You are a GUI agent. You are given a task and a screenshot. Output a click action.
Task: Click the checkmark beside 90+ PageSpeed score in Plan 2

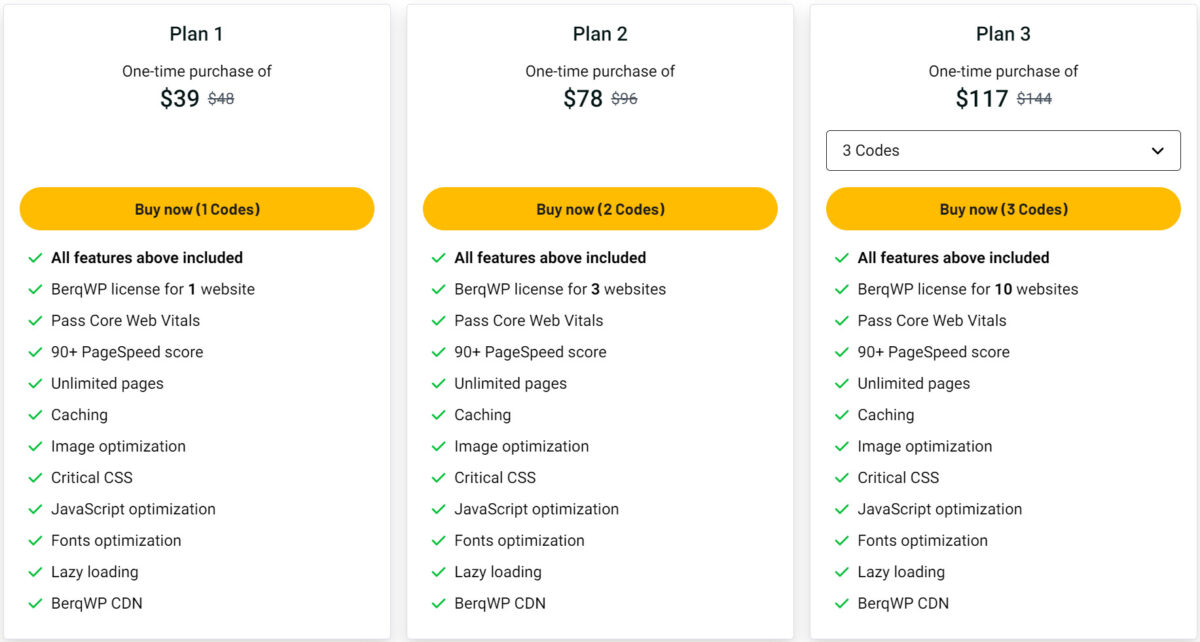[439, 351]
